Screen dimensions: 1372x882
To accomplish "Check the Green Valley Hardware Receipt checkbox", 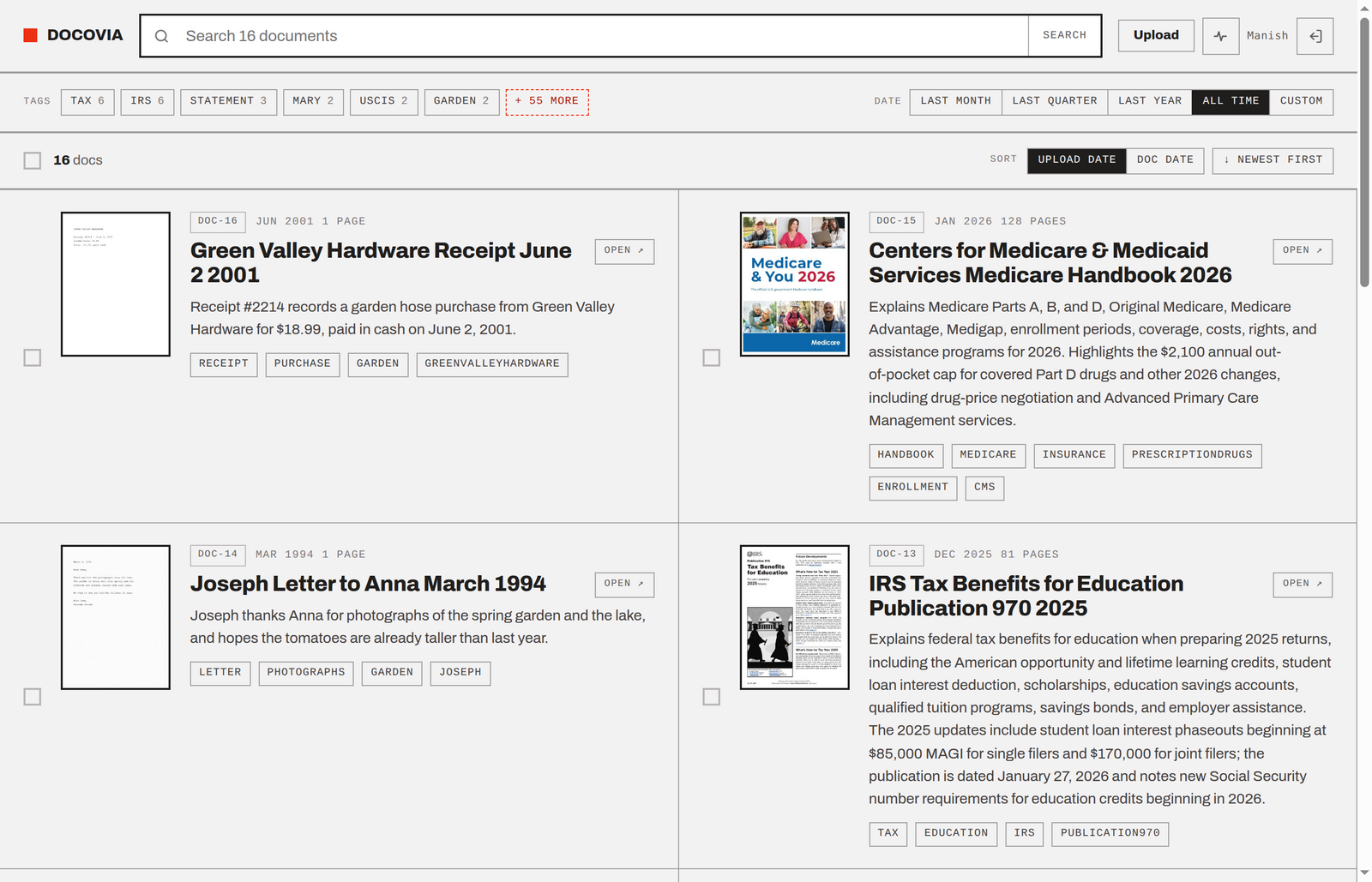I will pos(33,357).
